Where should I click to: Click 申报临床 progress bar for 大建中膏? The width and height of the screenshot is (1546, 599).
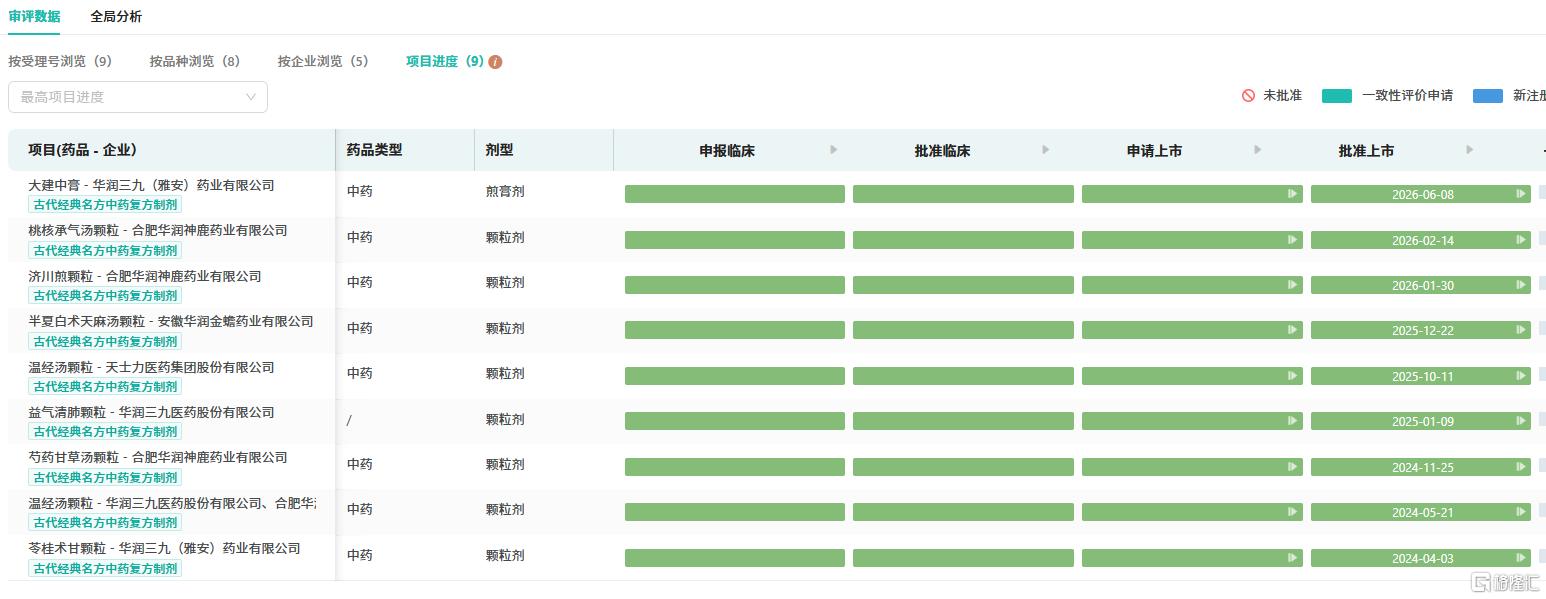(735, 194)
